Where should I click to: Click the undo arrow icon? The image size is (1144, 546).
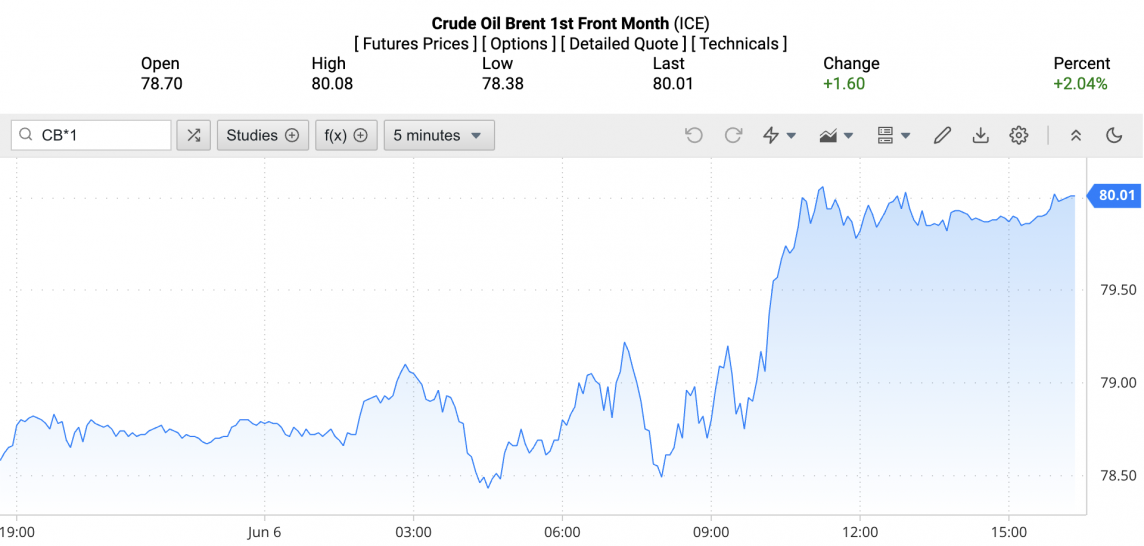pyautogui.click(x=694, y=135)
